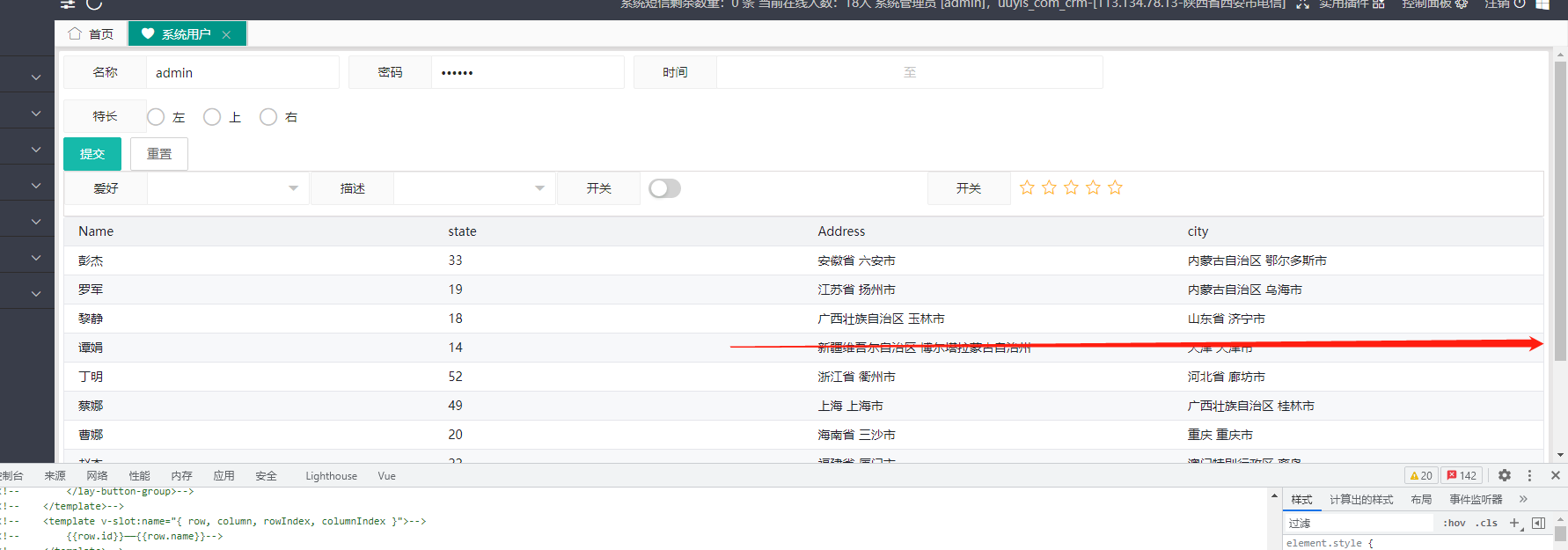
Task: Expand the fifth sidebar menu chevron
Action: pos(36,222)
